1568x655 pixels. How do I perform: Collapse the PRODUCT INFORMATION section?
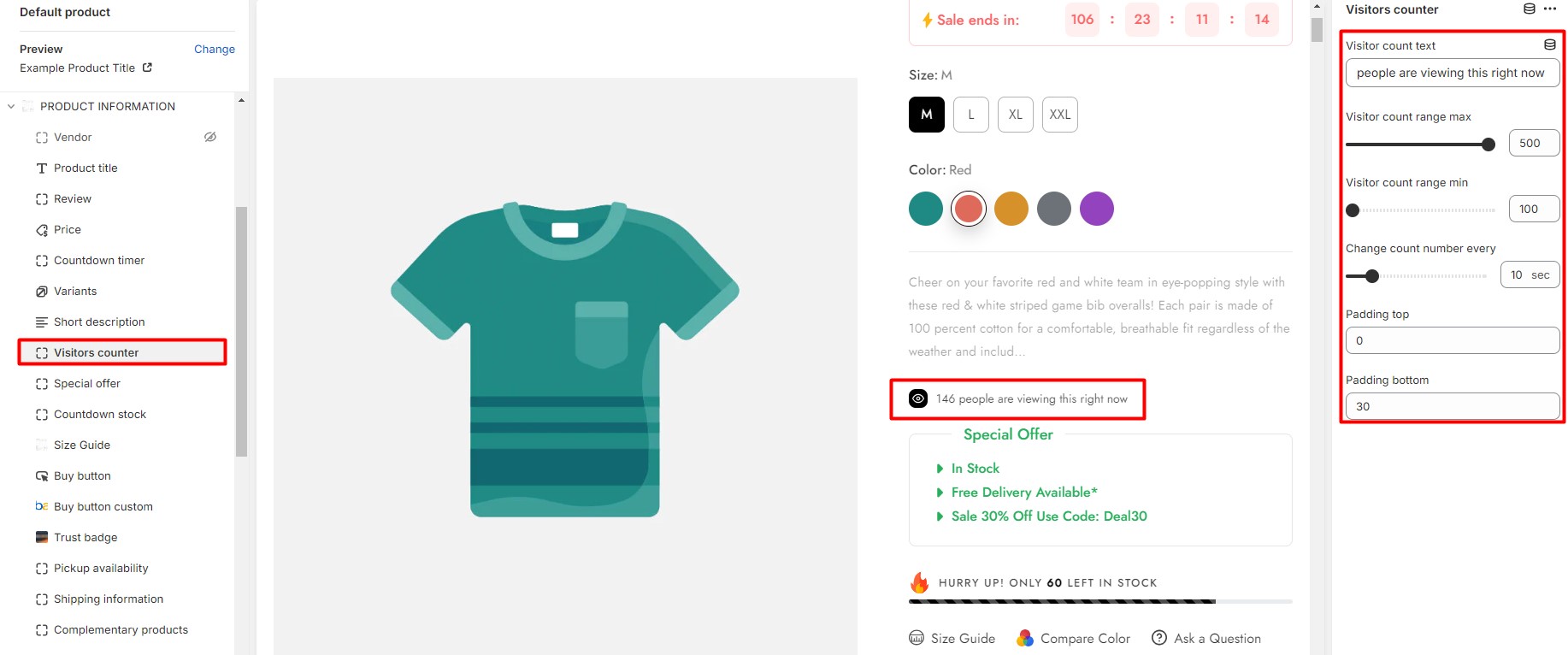click(11, 107)
